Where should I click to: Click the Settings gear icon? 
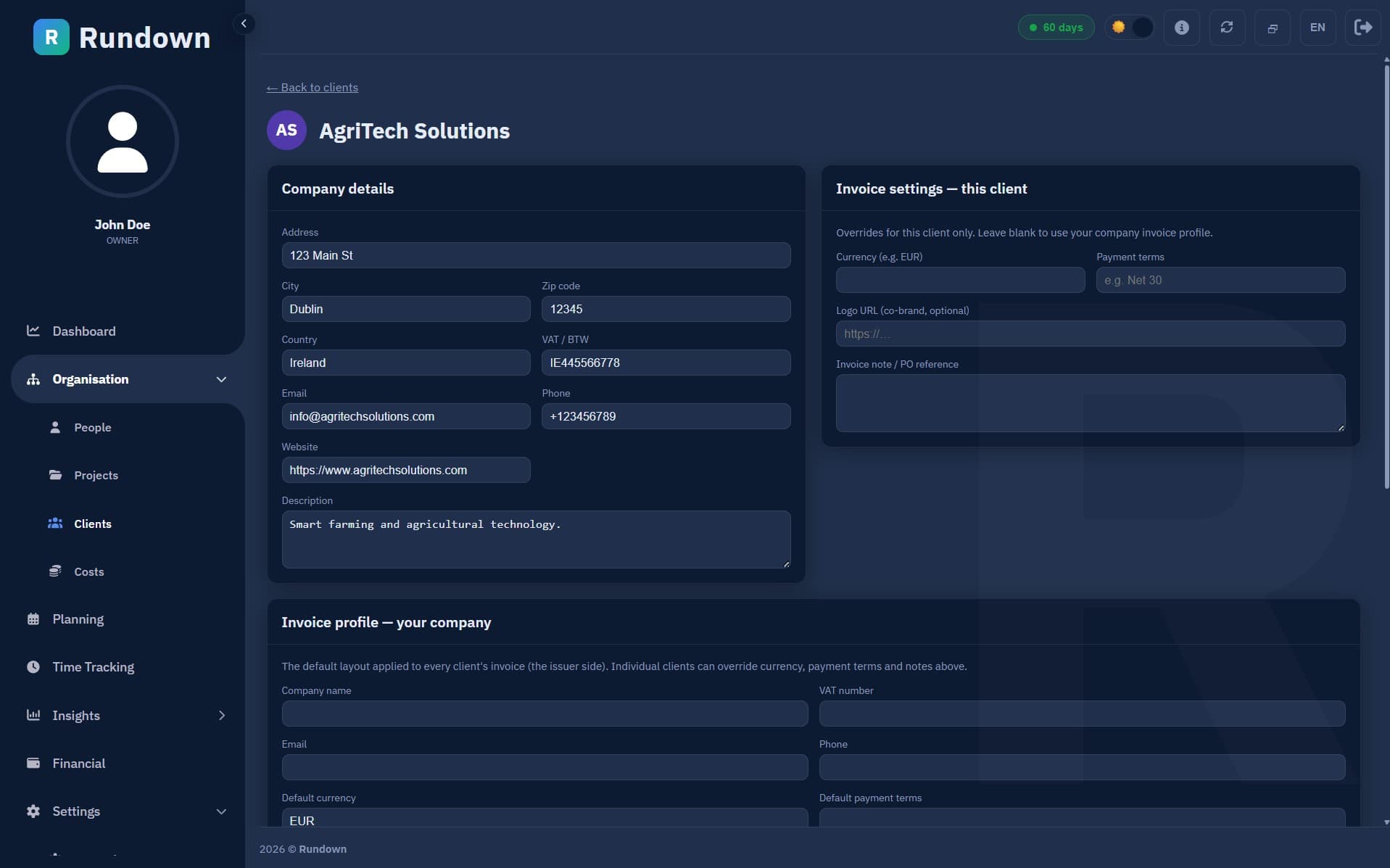(33, 811)
